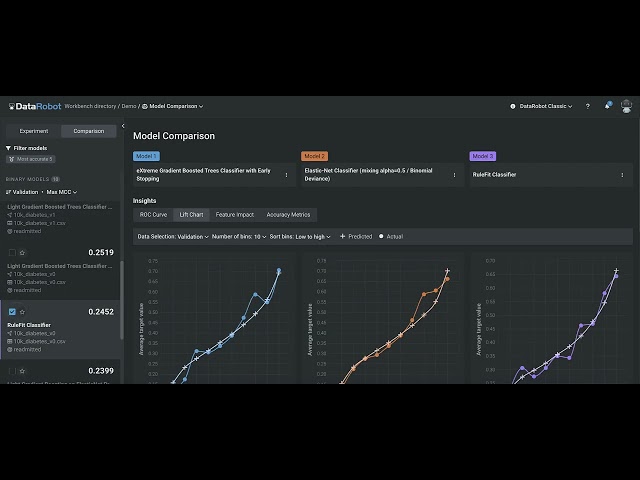Click the purple Model 3 badge

(482, 156)
